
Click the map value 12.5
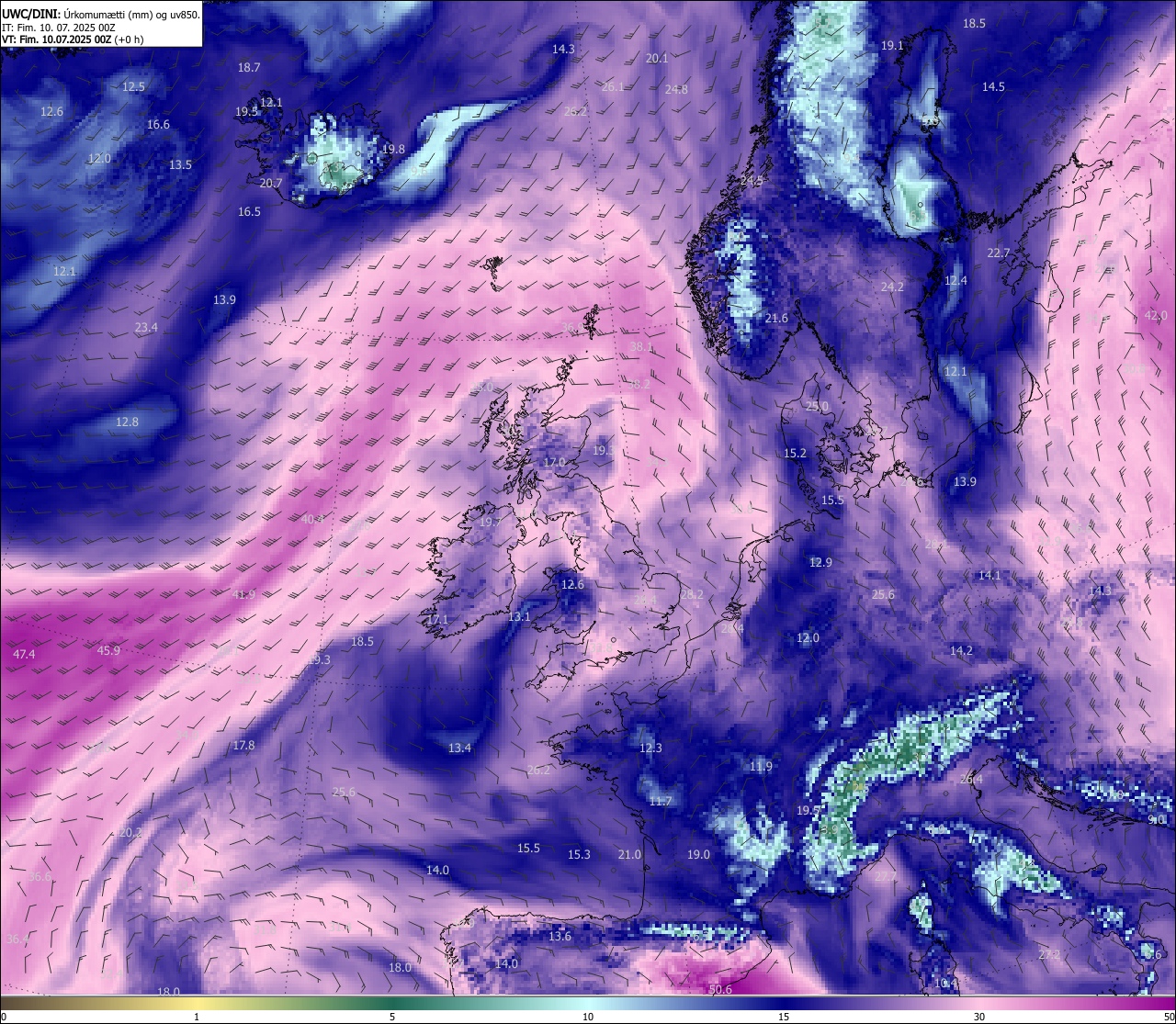[x=133, y=87]
